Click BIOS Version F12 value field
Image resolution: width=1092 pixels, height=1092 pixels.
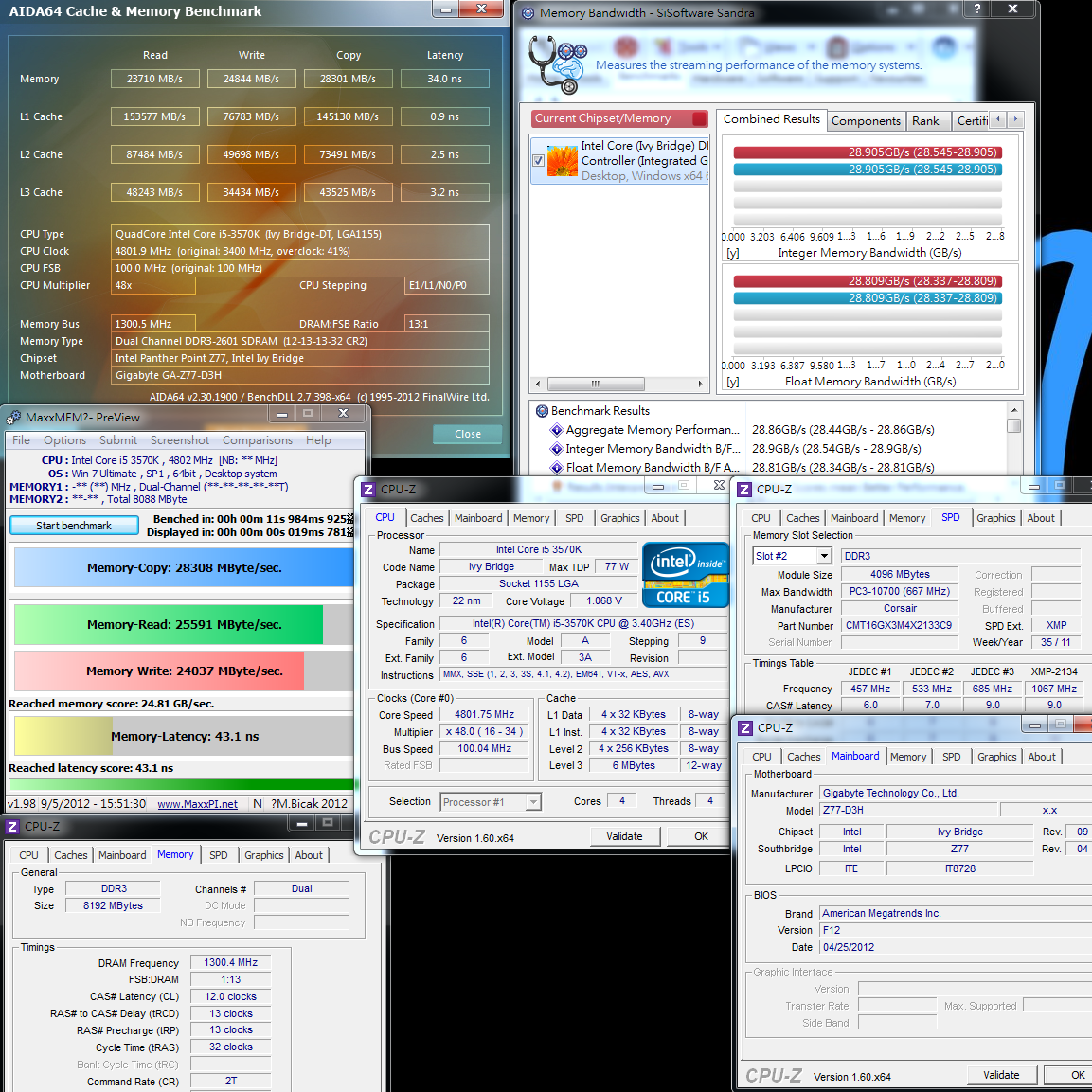(954, 930)
